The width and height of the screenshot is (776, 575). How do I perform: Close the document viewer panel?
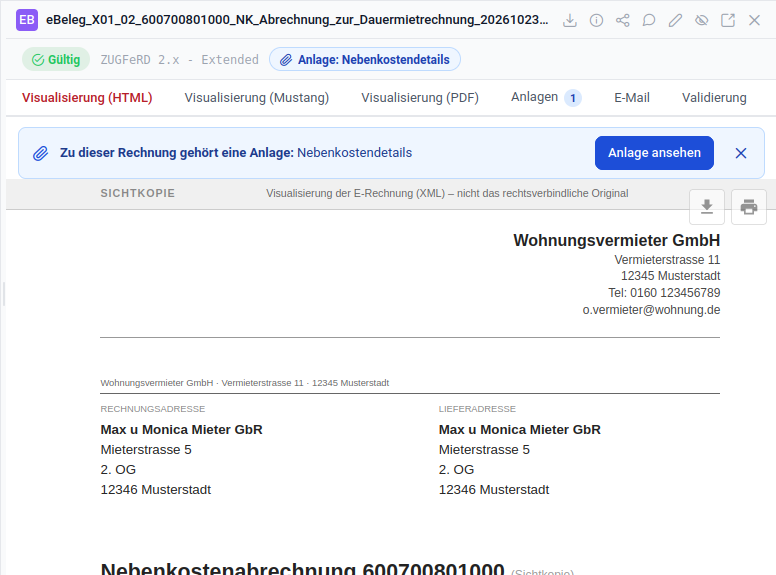coord(754,20)
